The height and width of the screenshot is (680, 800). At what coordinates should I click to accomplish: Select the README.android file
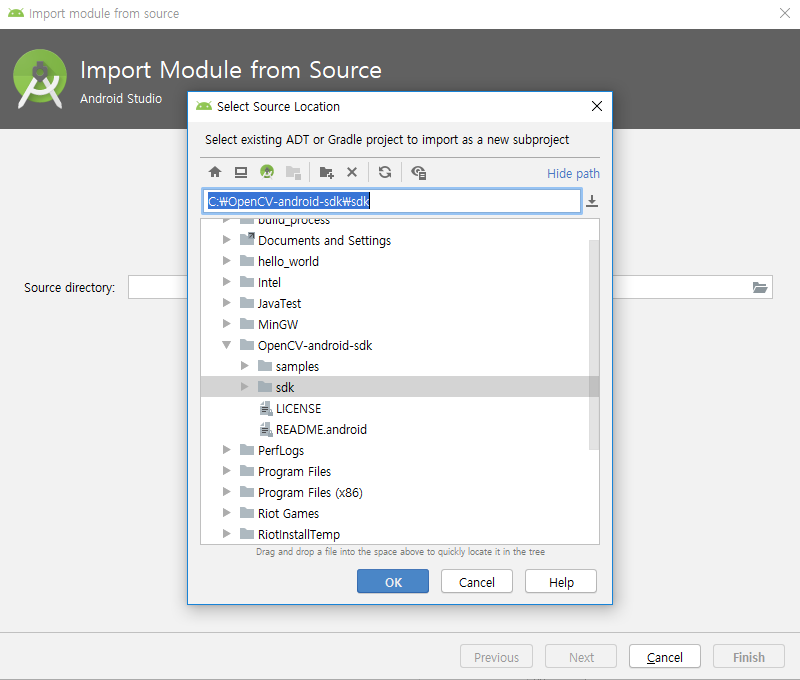point(320,429)
